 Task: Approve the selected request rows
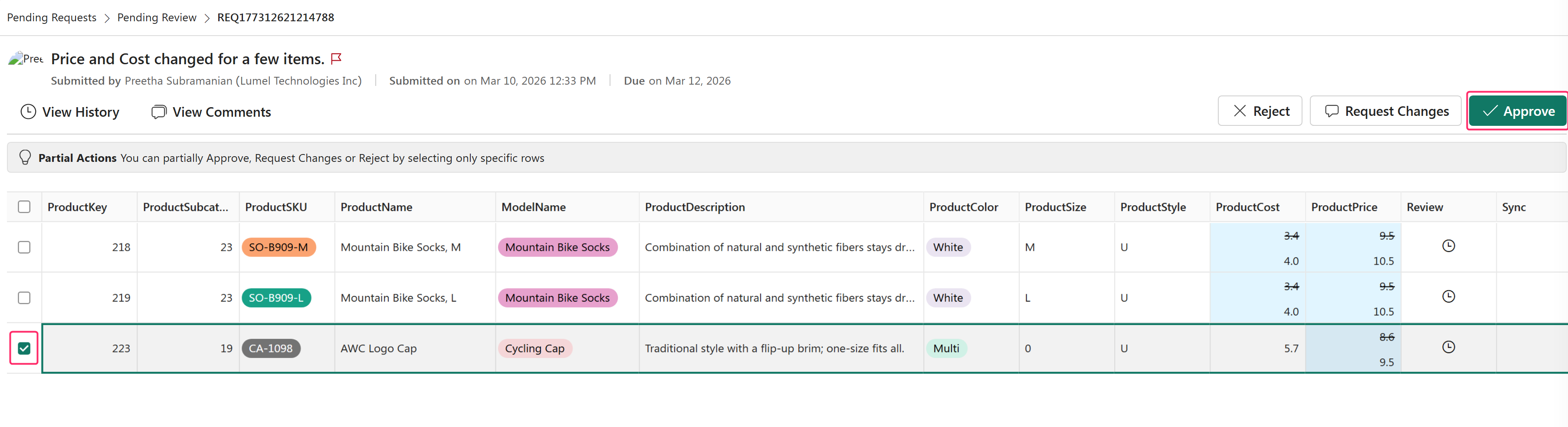(1518, 112)
